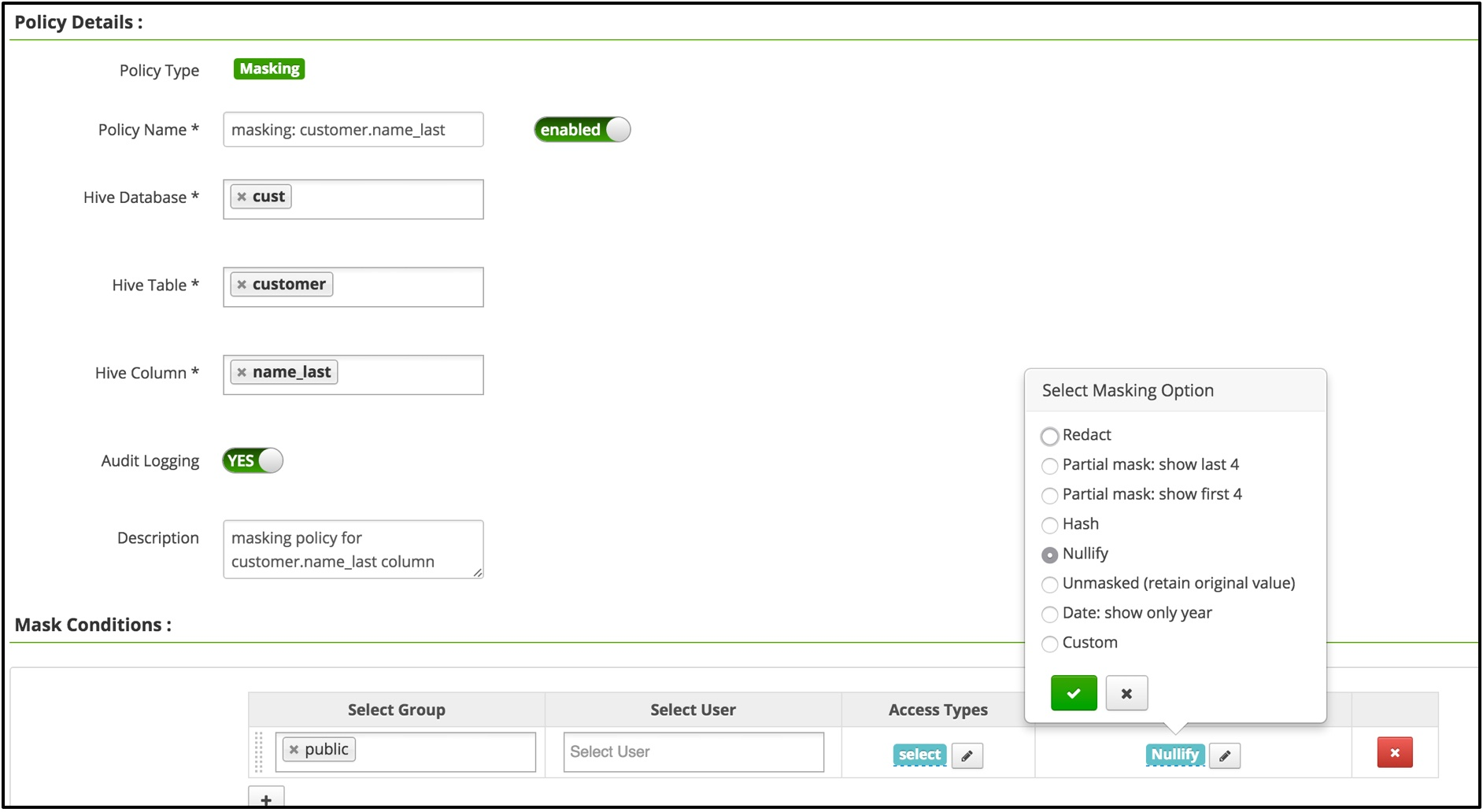Image resolution: width=1483 pixels, height=812 pixels.
Task: Cancel masking option popup with X button
Action: click(1126, 693)
